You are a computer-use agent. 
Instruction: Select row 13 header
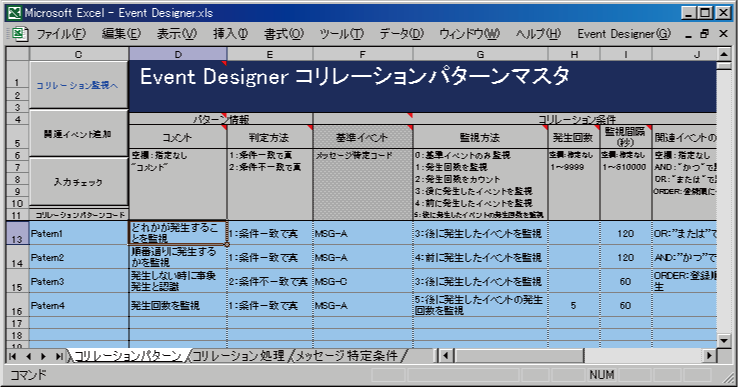click(17, 233)
